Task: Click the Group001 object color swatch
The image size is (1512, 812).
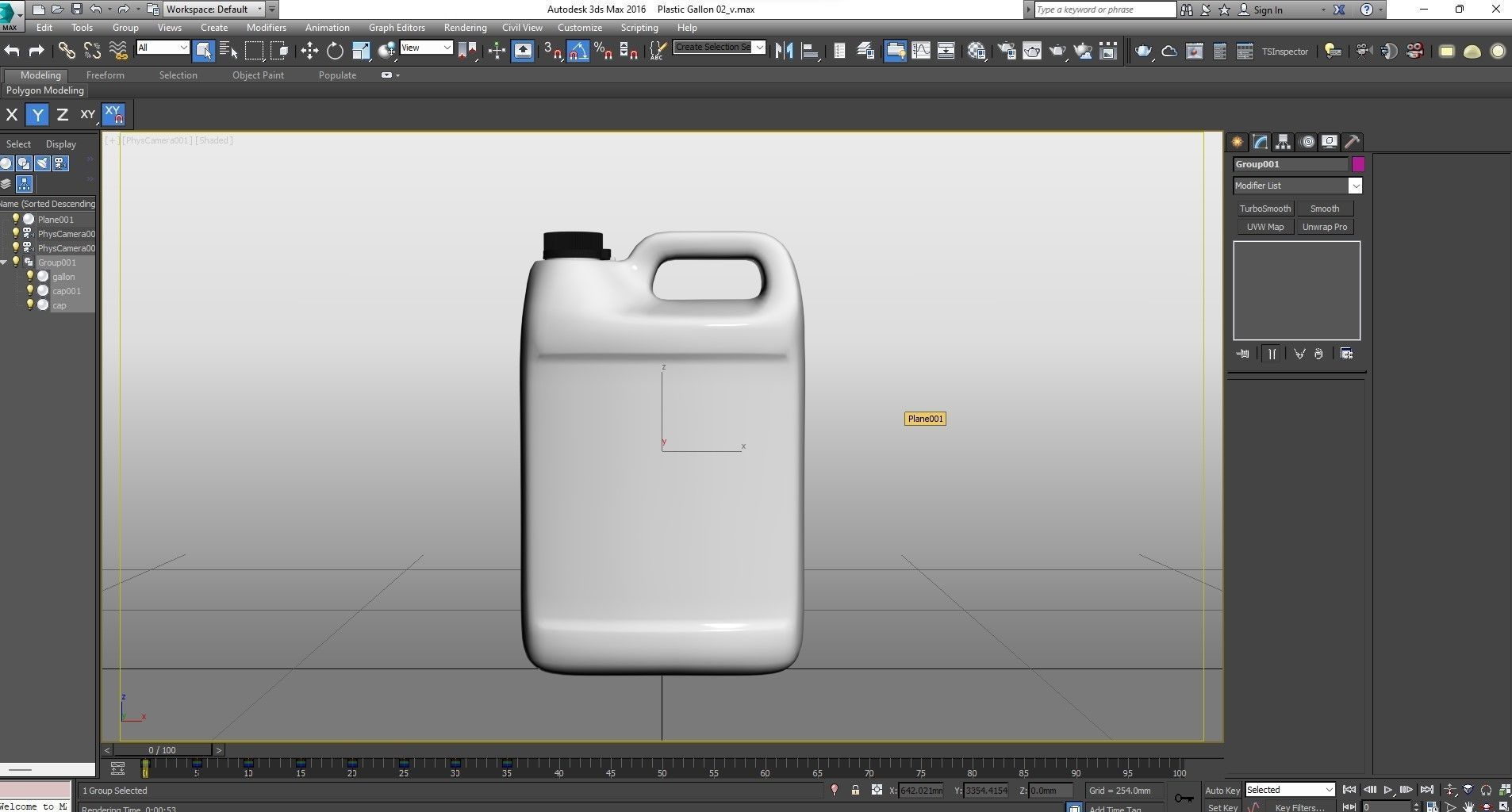Action: click(1358, 164)
